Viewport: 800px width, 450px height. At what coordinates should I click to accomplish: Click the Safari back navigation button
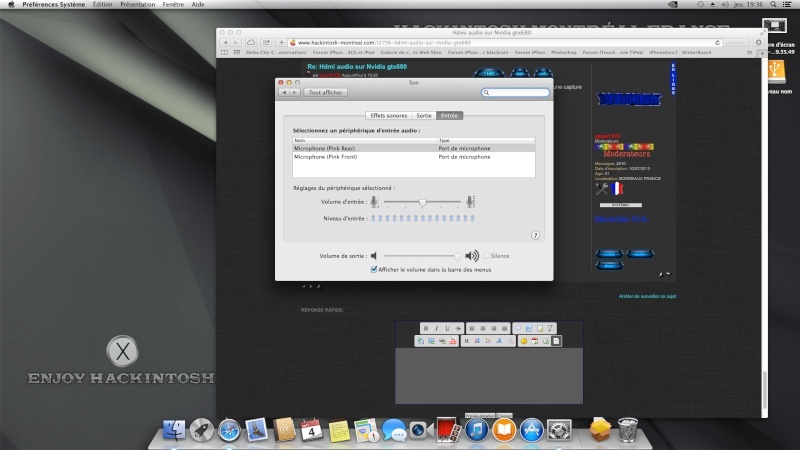[226, 42]
